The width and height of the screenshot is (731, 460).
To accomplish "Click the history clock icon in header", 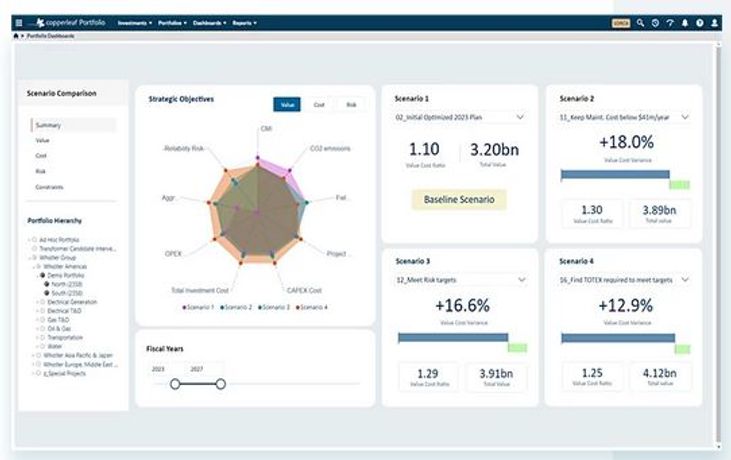I will point(655,23).
